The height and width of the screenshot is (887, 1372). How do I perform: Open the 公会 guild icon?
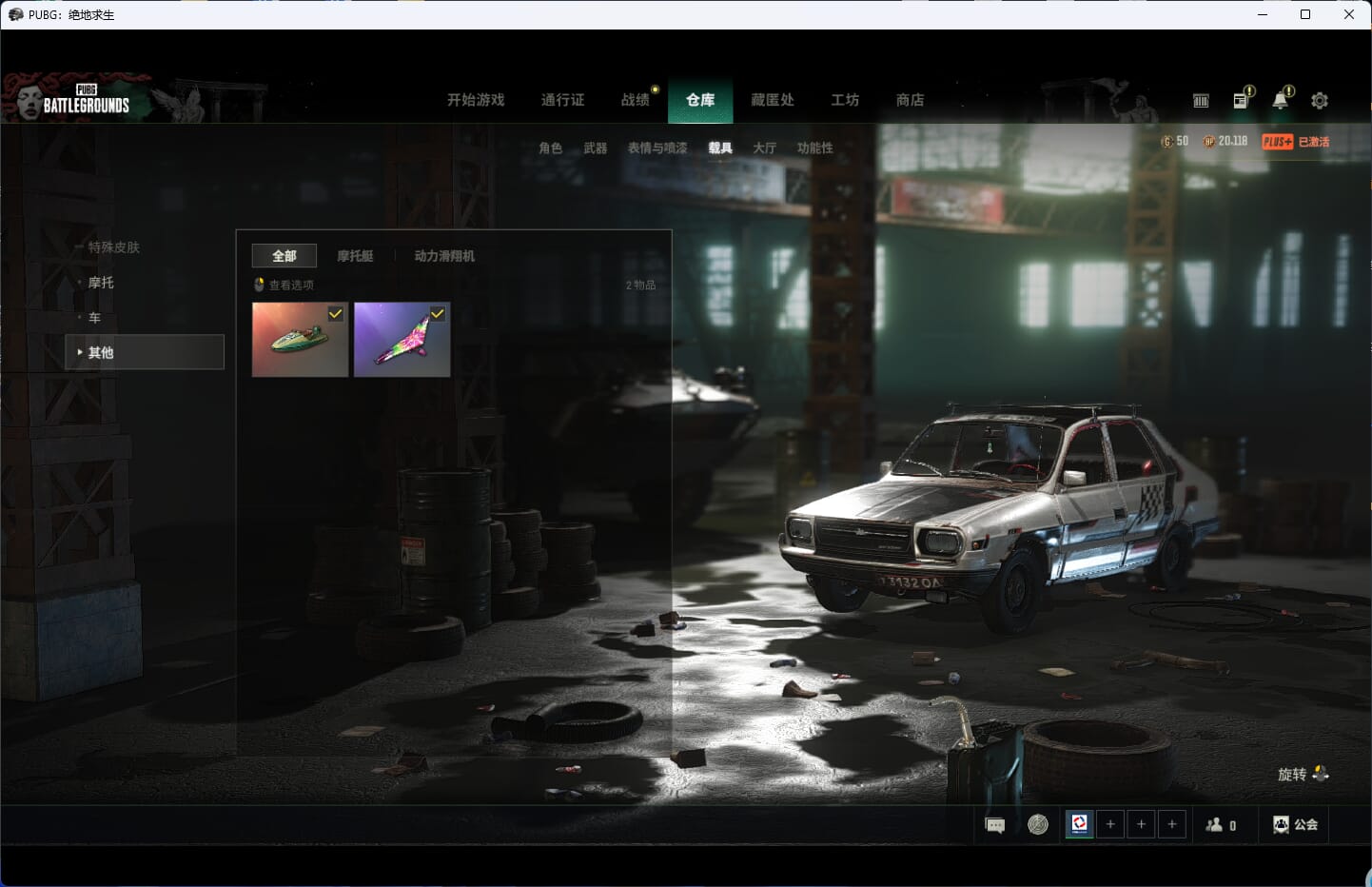tap(1281, 825)
